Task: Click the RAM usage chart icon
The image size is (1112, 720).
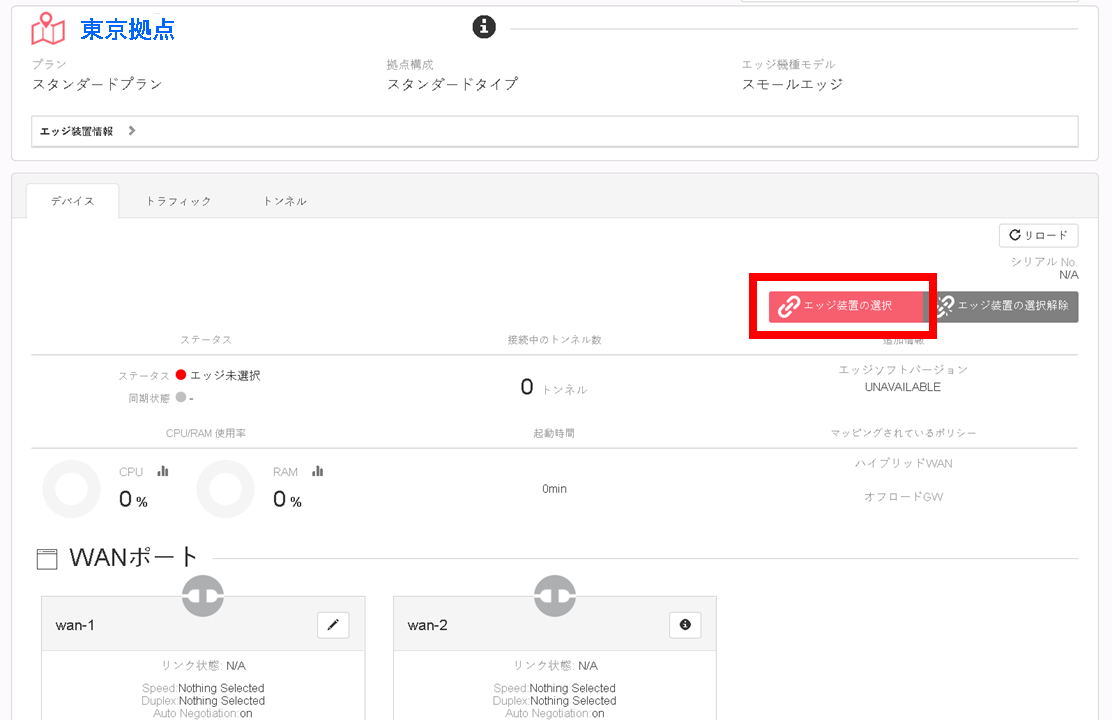Action: coord(318,471)
